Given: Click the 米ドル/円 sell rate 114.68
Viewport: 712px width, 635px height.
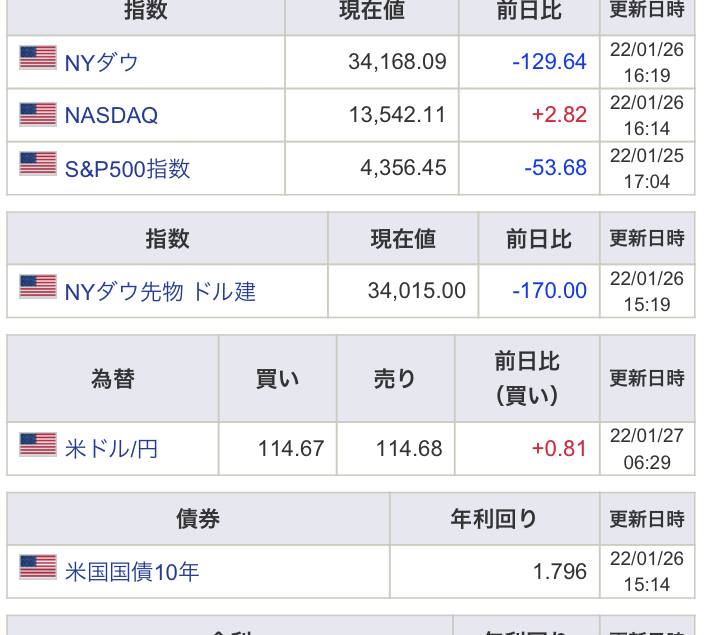Looking at the screenshot, I should click(409, 448).
